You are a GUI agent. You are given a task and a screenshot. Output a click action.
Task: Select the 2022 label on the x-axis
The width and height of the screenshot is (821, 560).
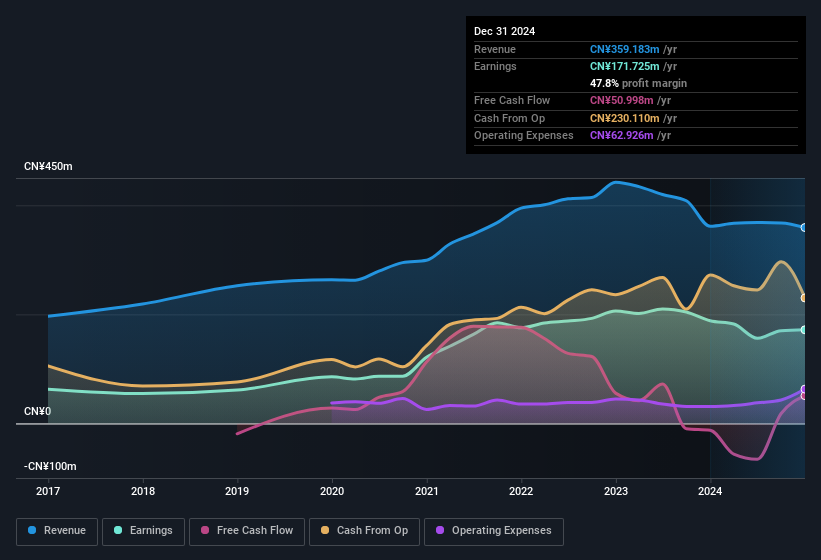pos(521,491)
